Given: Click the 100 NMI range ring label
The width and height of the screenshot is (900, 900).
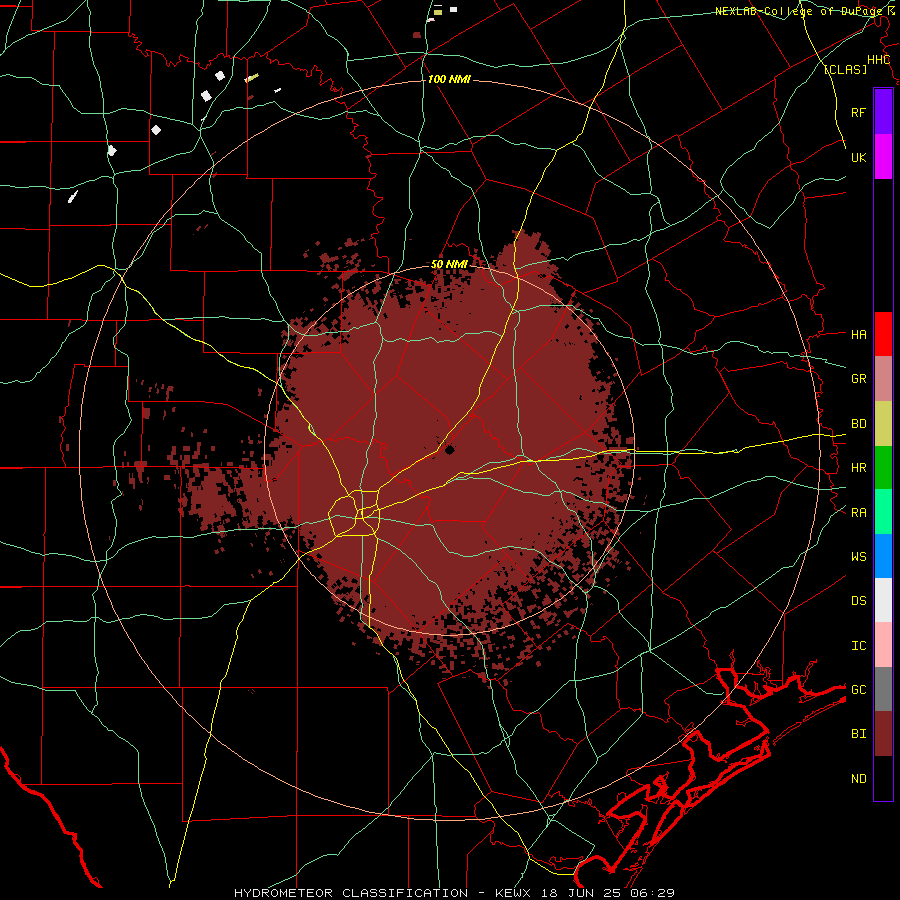Looking at the screenshot, I should [449, 79].
